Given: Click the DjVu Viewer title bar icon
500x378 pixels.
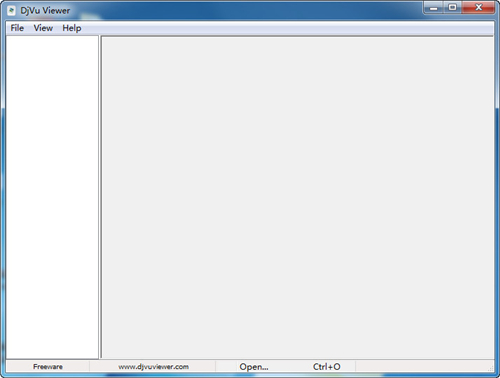Looking at the screenshot, I should pos(11,11).
